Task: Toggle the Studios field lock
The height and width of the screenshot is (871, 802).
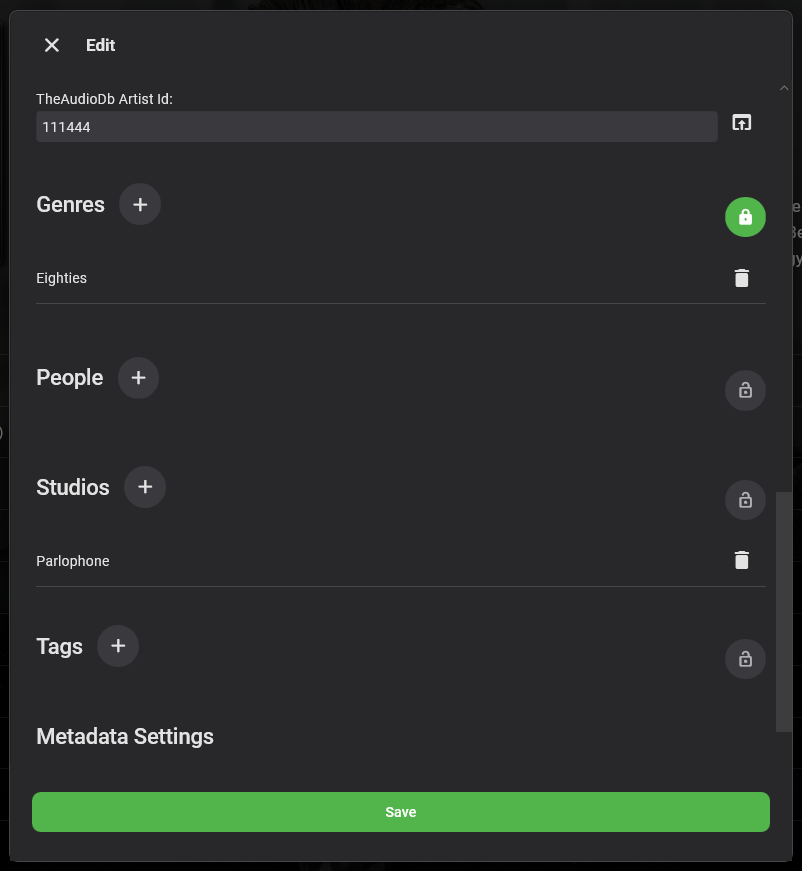Action: (x=745, y=500)
